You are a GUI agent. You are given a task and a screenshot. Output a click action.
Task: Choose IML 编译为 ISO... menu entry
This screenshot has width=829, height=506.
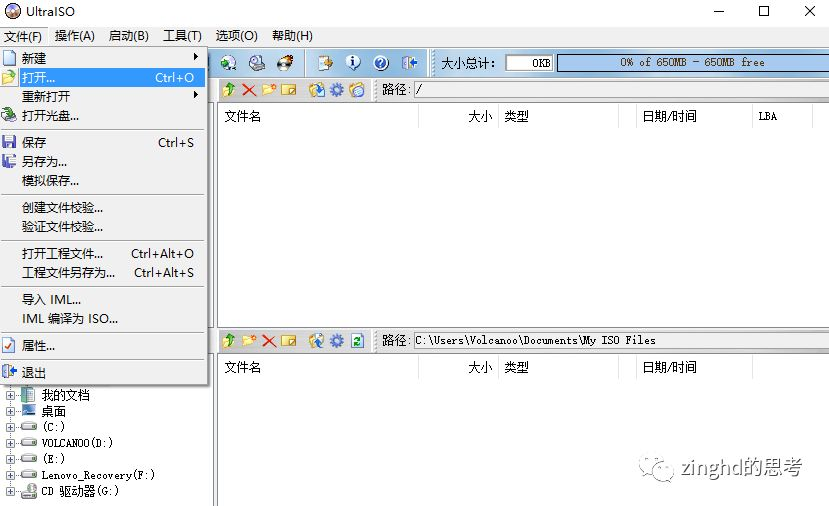pyautogui.click(x=103, y=318)
